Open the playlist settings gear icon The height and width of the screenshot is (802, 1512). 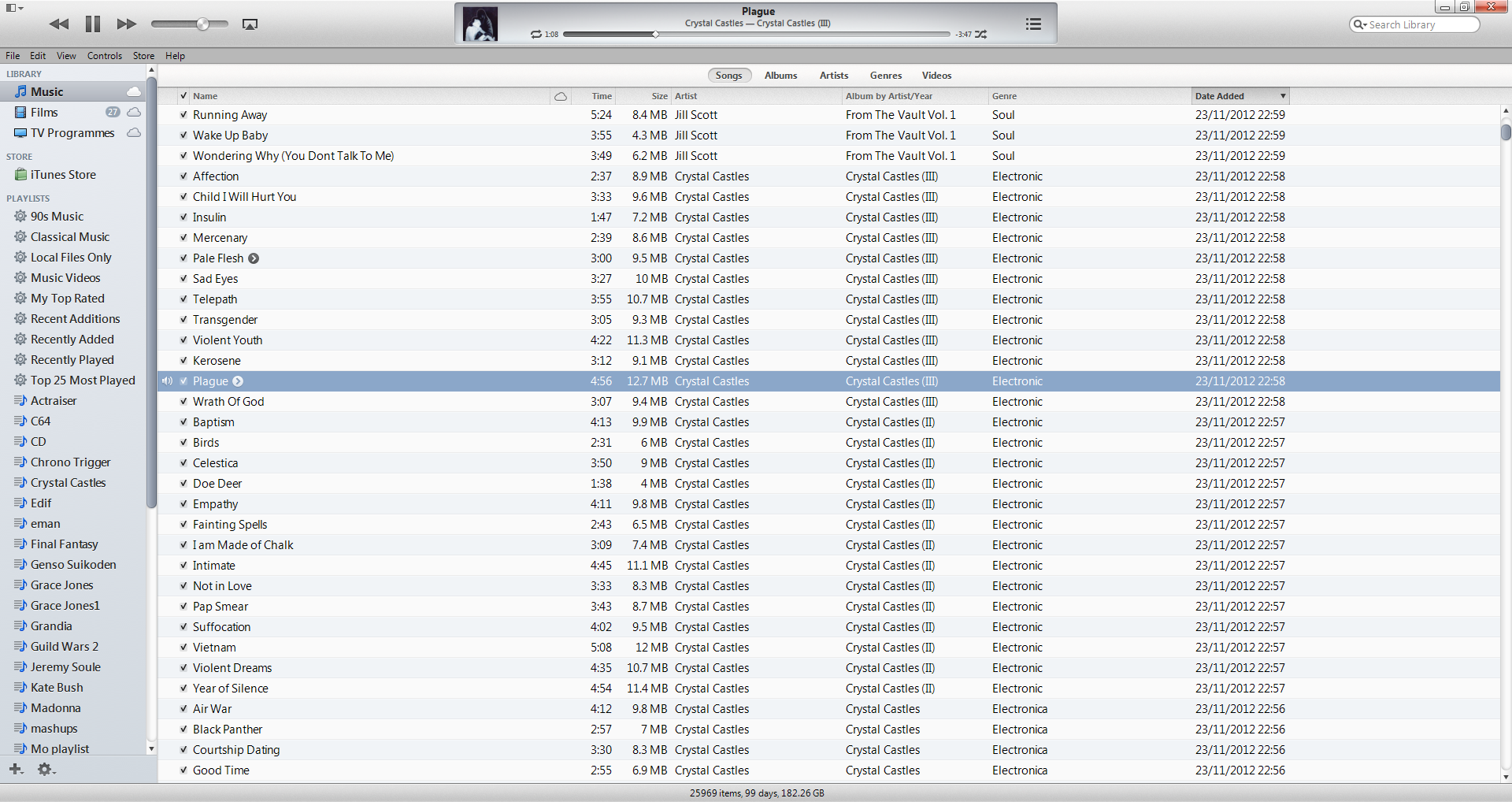46,769
